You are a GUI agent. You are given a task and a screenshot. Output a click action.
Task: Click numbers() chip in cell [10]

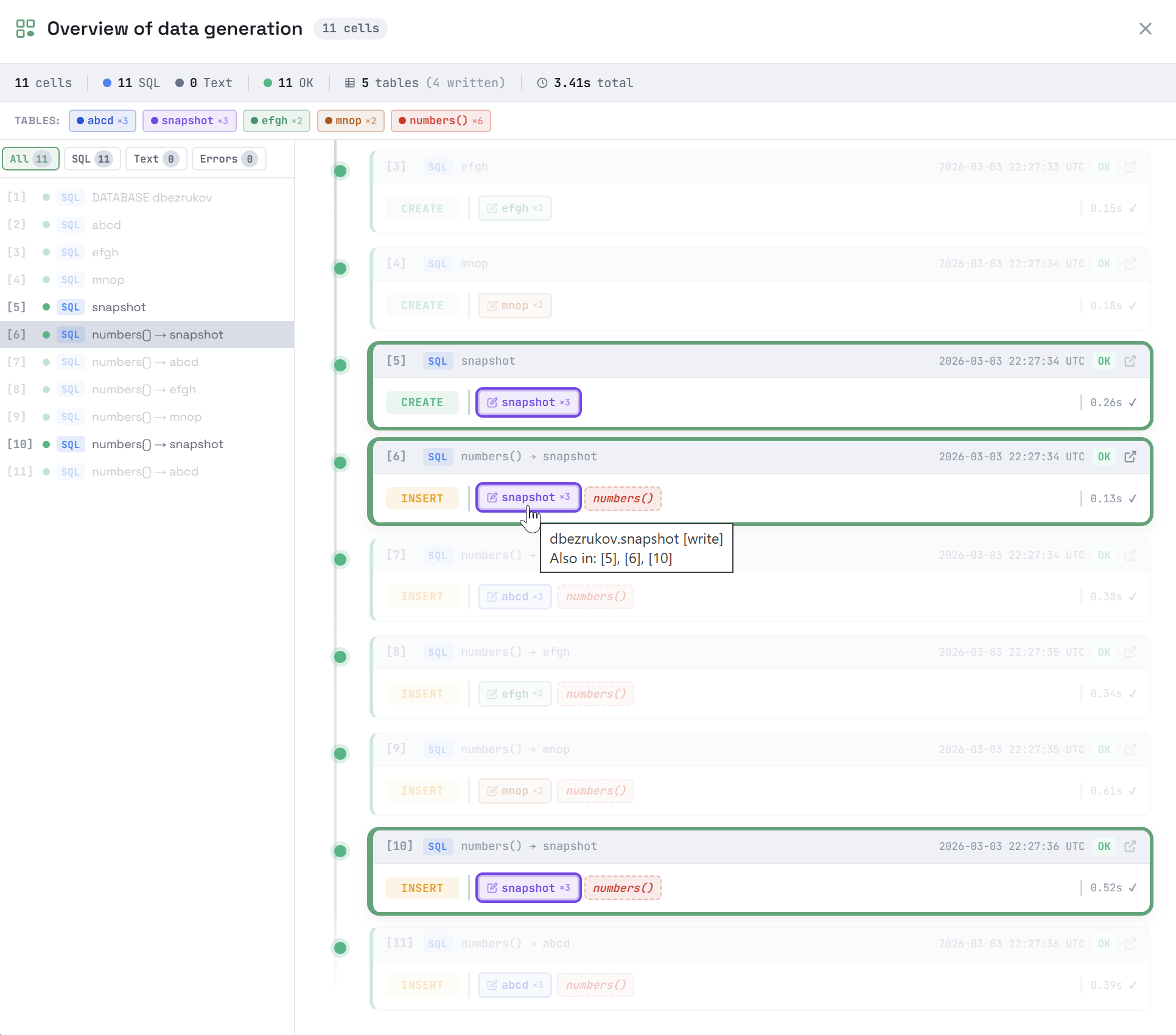point(623,888)
